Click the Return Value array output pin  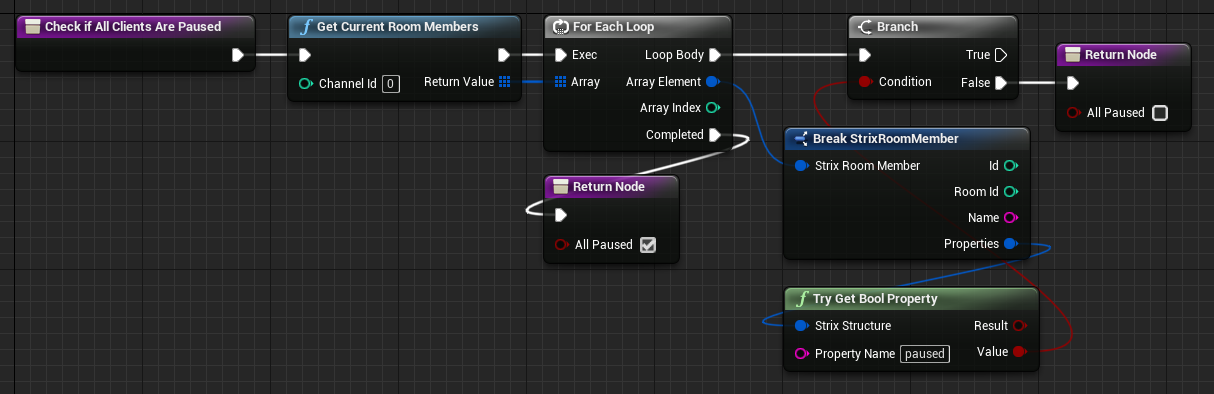click(505, 82)
